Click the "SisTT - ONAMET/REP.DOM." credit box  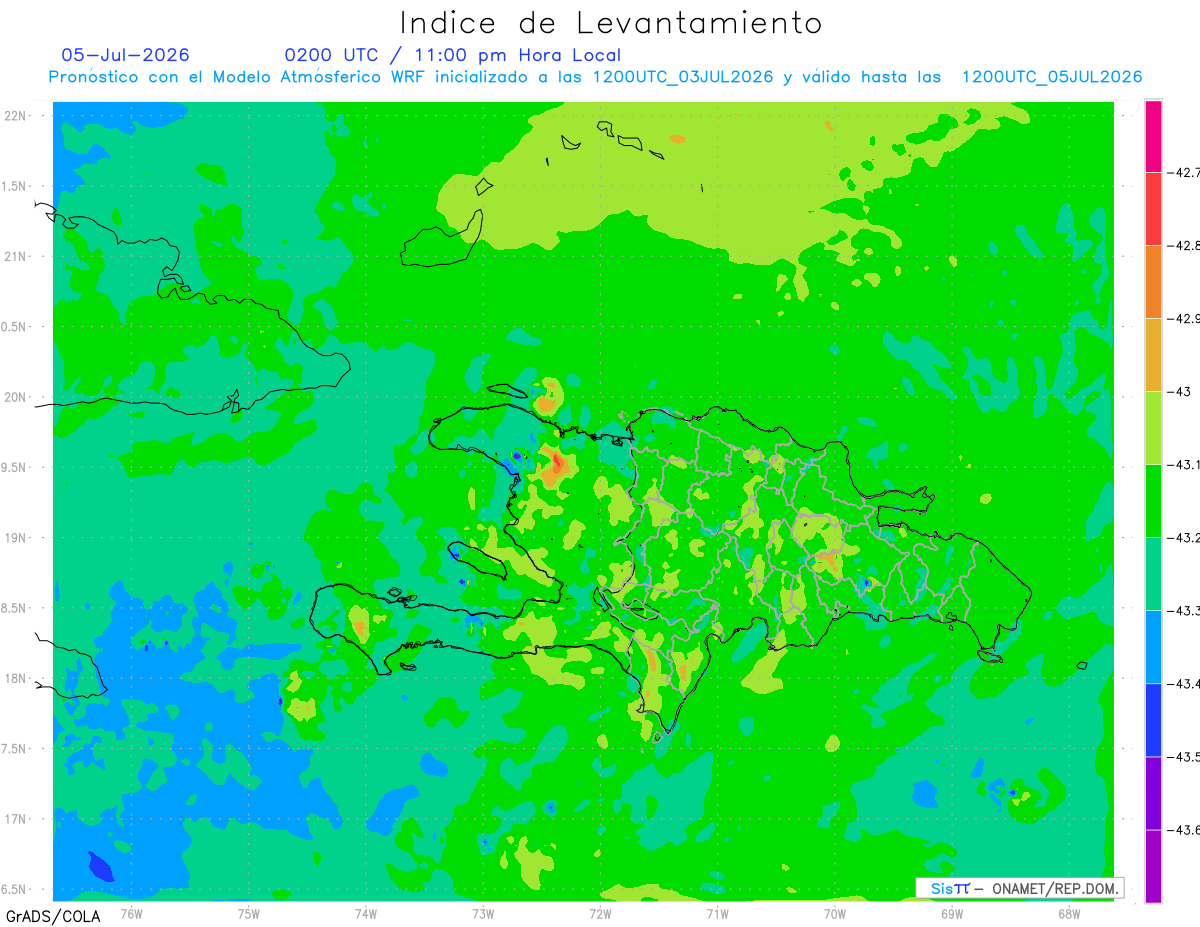[1019, 888]
